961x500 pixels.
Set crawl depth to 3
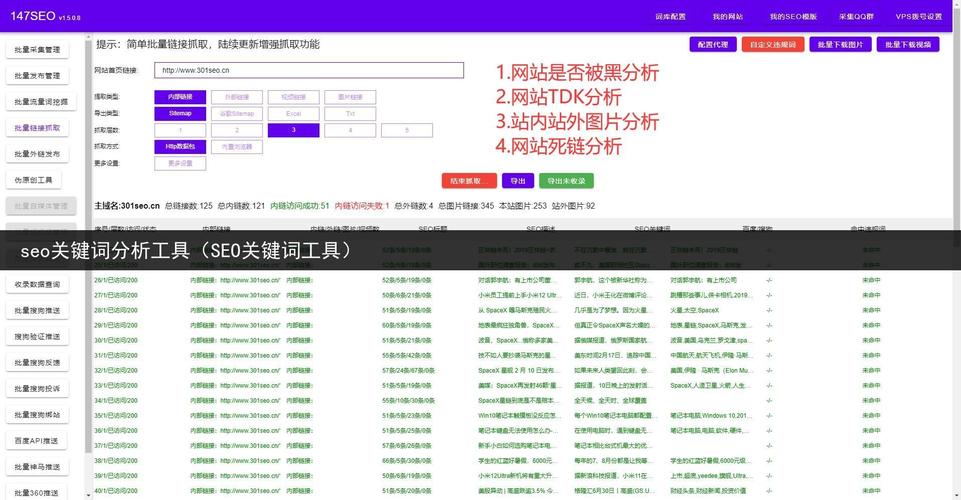click(294, 130)
